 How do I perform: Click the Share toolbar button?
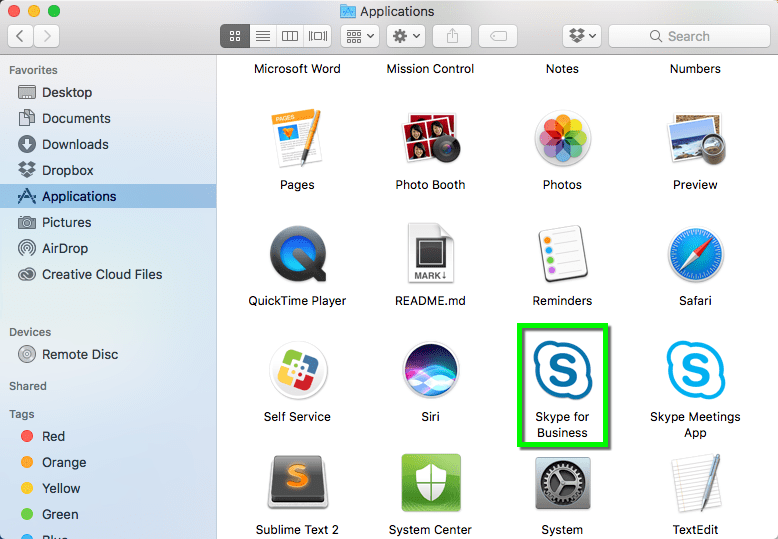pyautogui.click(x=452, y=36)
